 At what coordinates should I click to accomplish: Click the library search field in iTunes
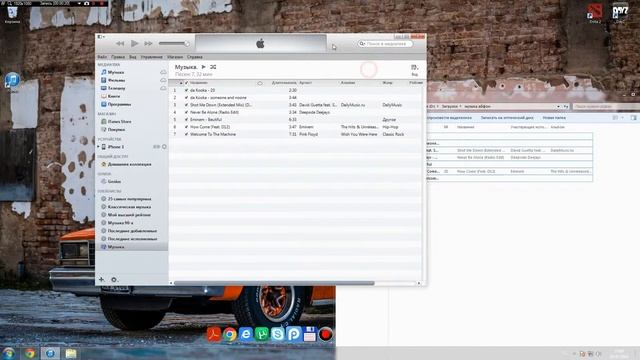385,43
